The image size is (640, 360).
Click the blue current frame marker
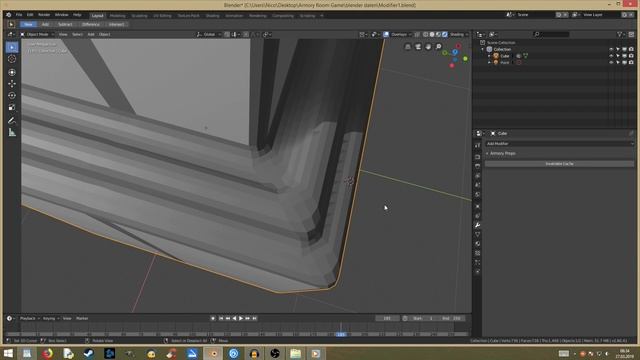[341, 334]
